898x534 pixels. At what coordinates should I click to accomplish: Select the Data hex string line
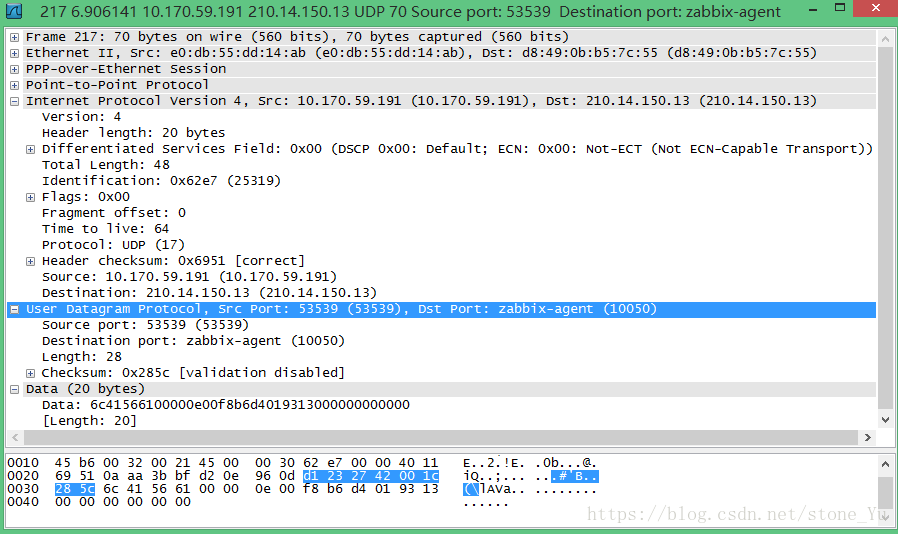pos(225,405)
